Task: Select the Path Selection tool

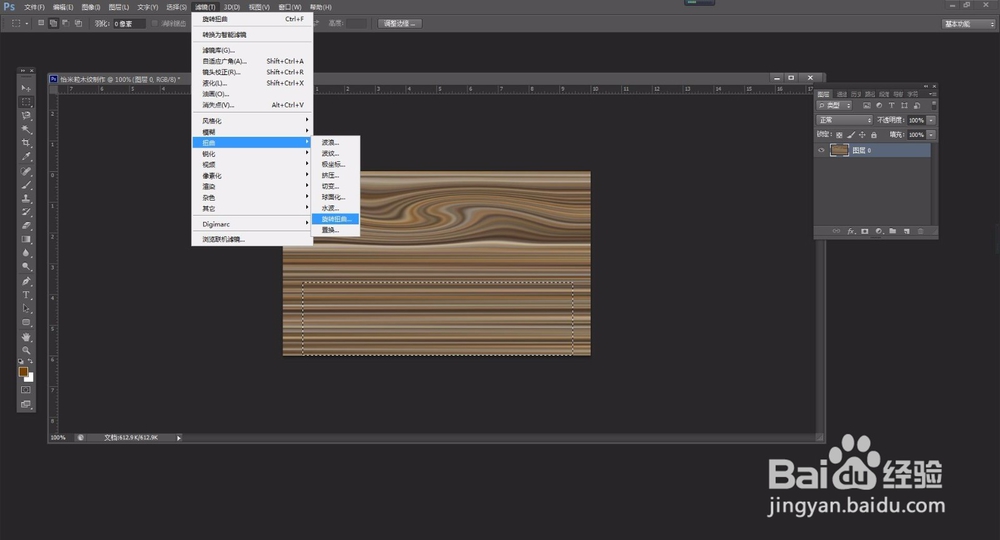Action: (26, 309)
